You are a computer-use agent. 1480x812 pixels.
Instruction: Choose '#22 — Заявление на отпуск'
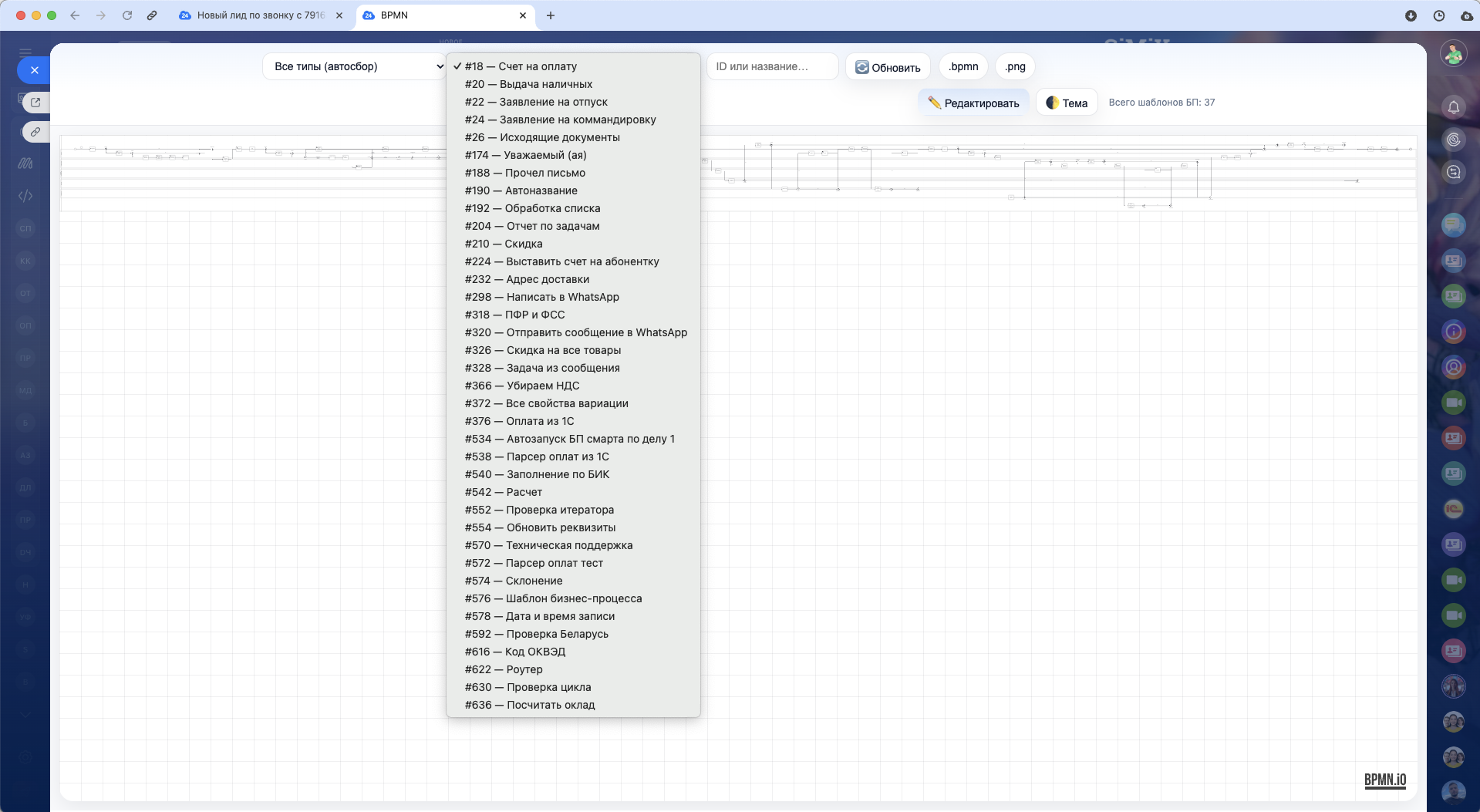(x=573, y=102)
